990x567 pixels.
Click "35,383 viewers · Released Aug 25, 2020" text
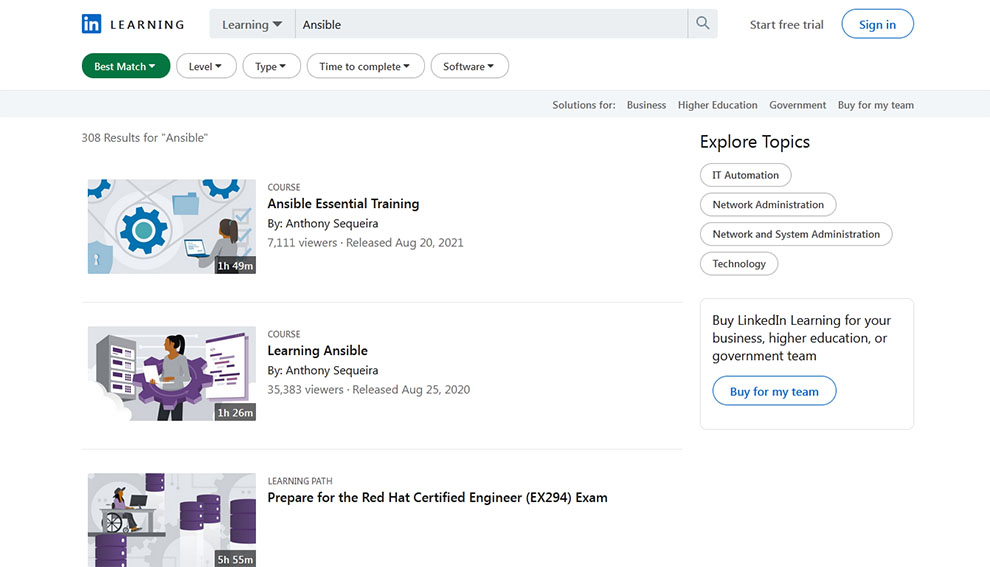[x=368, y=390]
